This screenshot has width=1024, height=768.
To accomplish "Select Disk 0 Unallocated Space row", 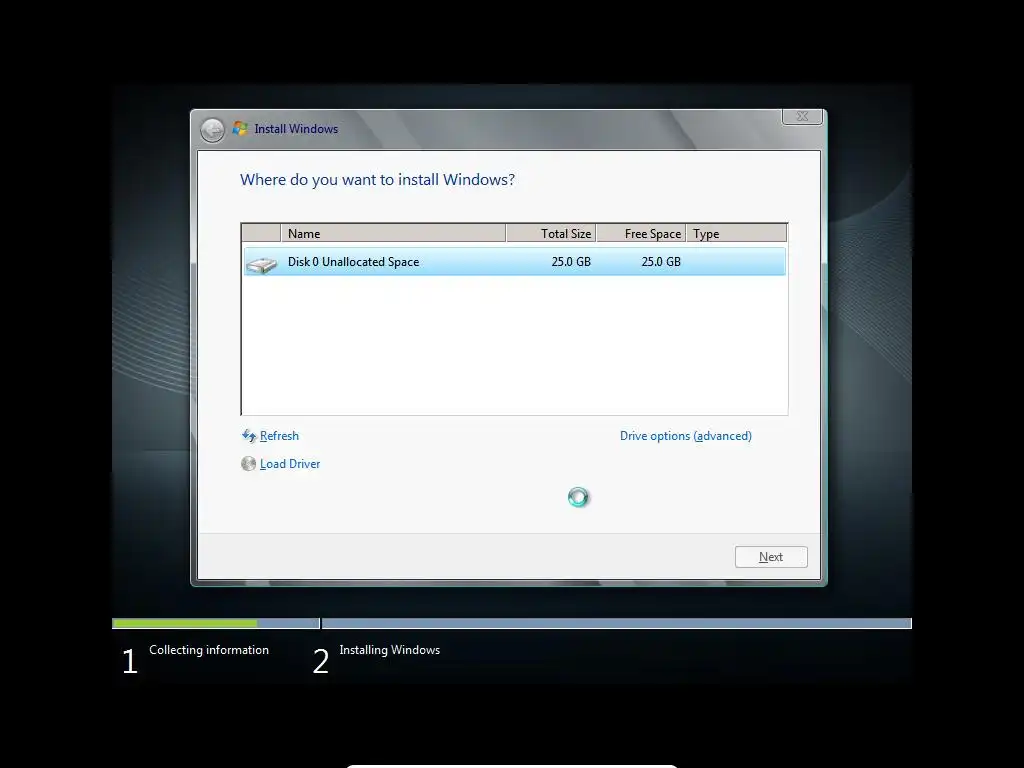I will tap(515, 262).
